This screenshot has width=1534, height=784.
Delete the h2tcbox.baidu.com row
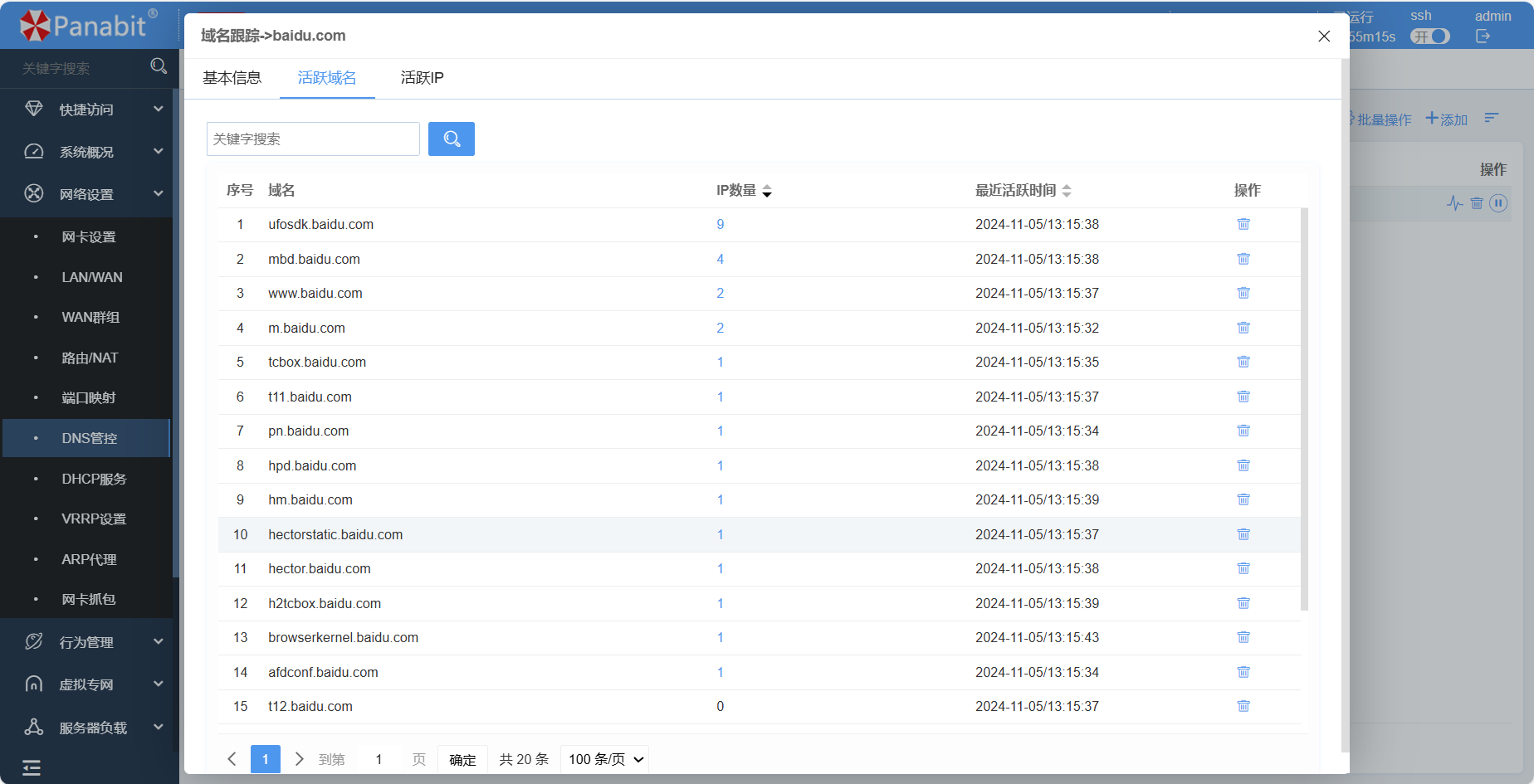pos(1243,603)
